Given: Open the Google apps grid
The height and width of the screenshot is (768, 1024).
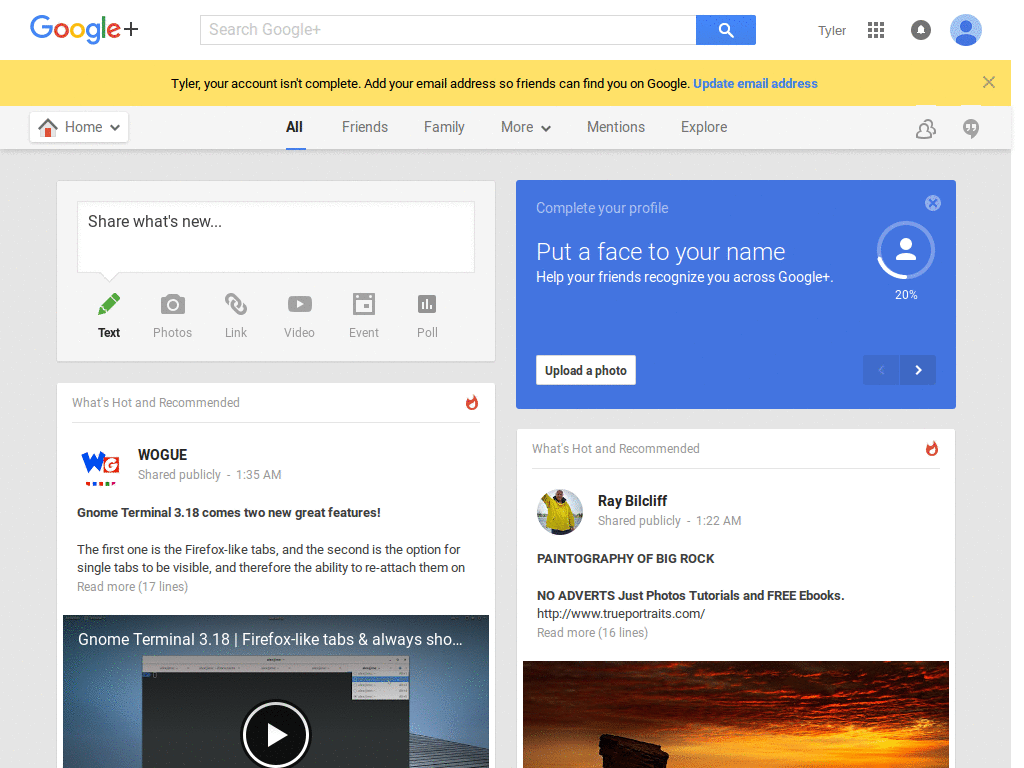Looking at the screenshot, I should click(x=876, y=30).
